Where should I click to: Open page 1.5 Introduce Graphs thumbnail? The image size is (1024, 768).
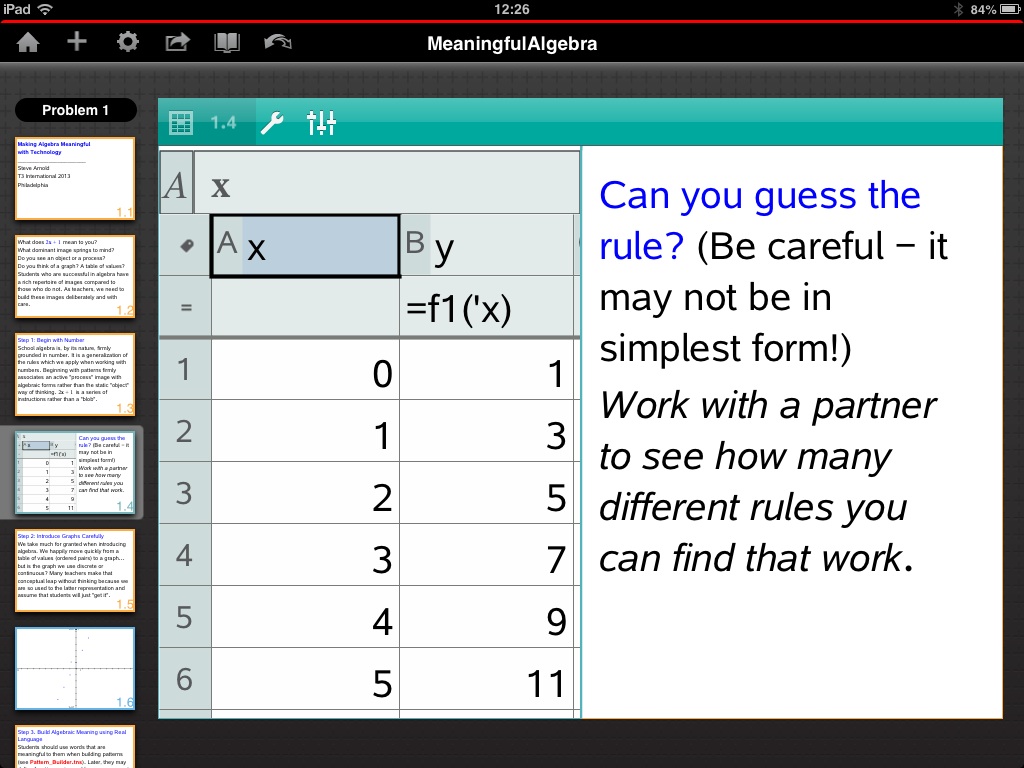75,571
